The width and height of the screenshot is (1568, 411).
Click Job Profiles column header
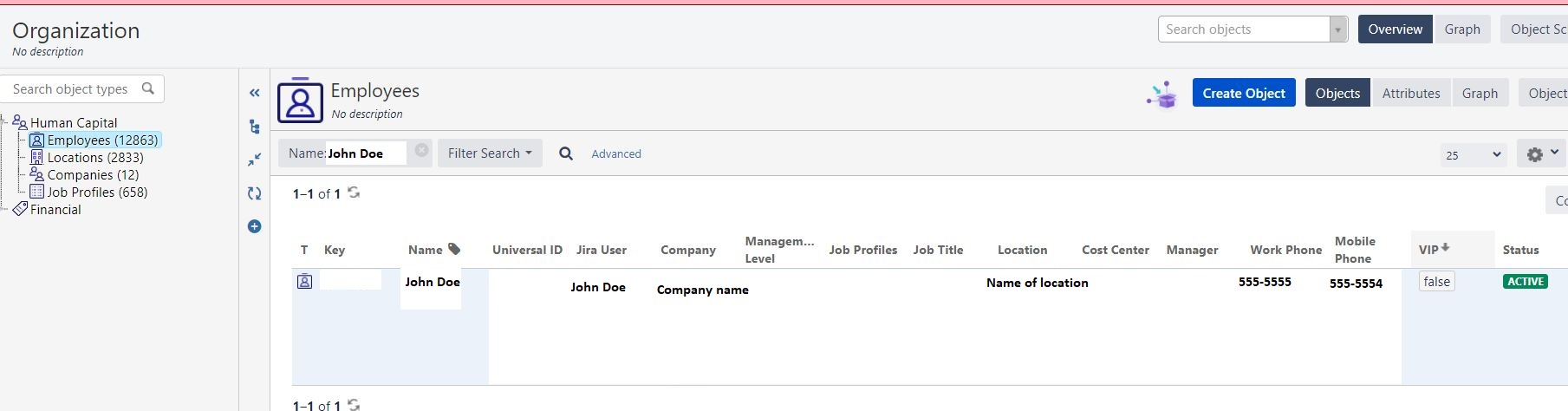(x=863, y=250)
